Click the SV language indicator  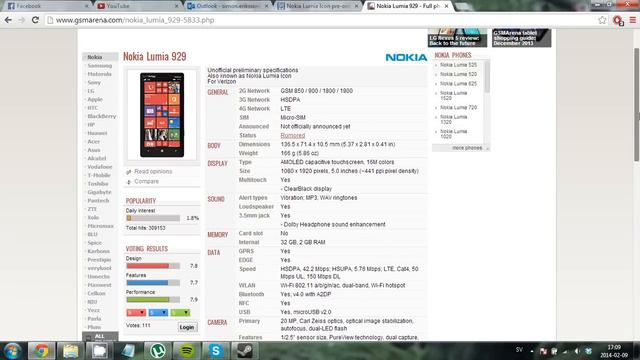point(519,350)
